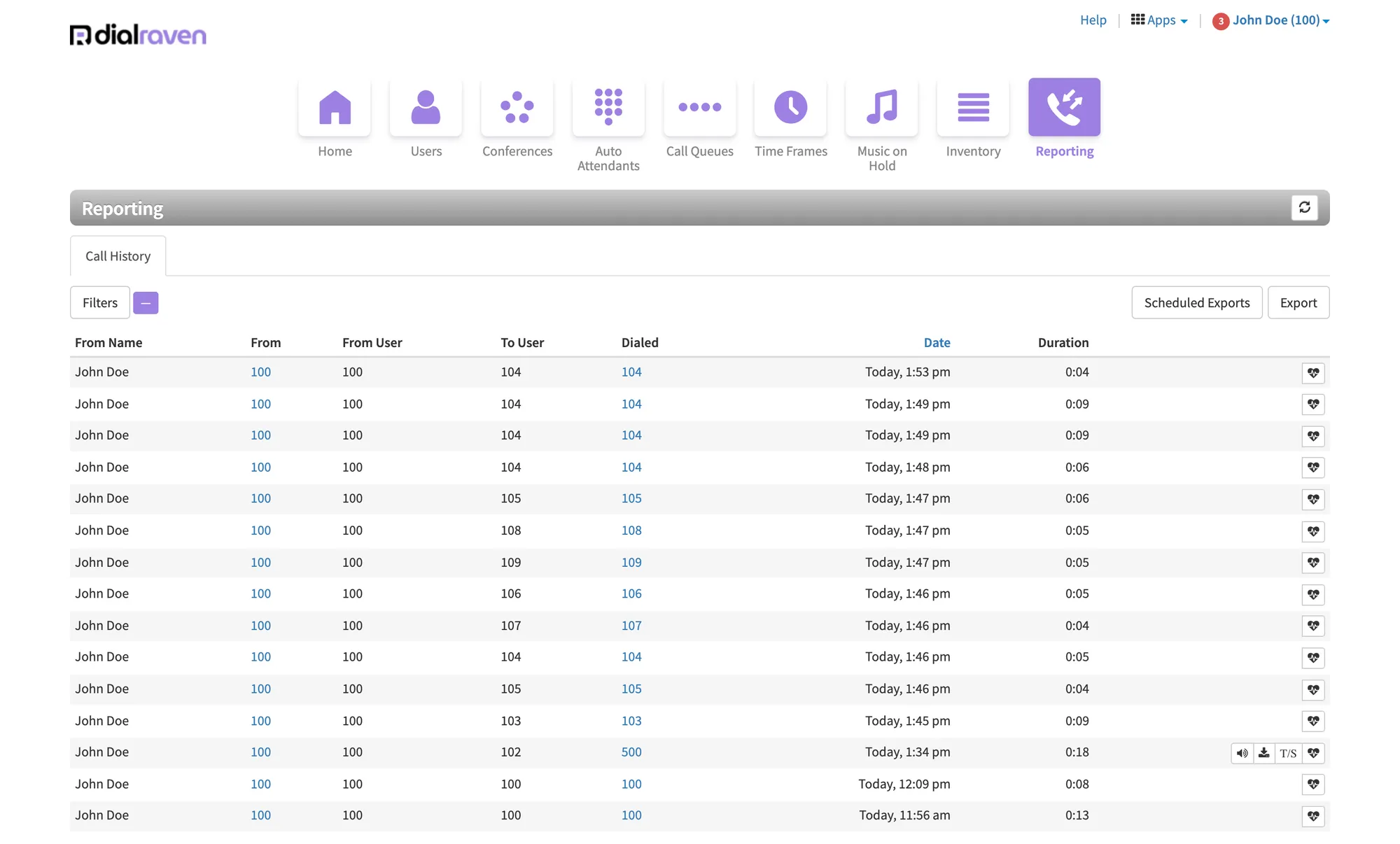Open Scheduled Exports
Viewport: 1400px width, 844px height.
point(1197,302)
